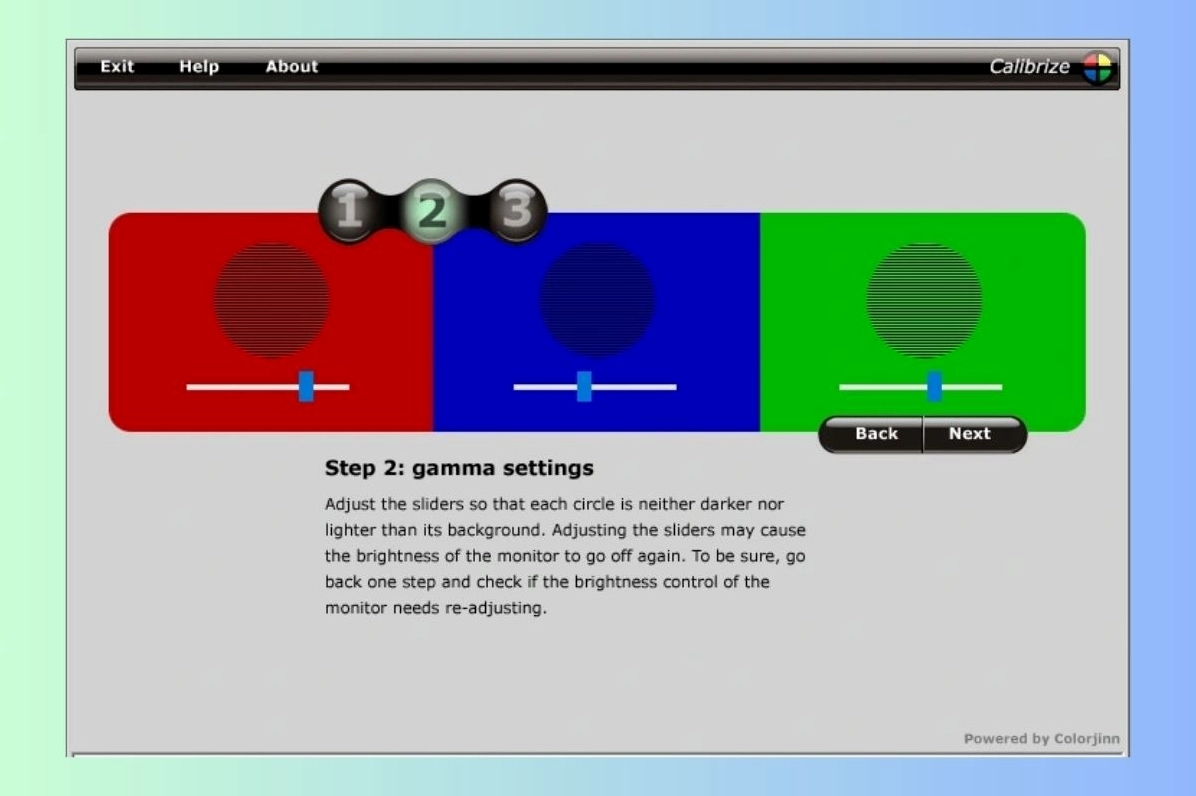Select the highlighted step 2 orb
Image resolution: width=1196 pixels, height=796 pixels.
click(432, 211)
